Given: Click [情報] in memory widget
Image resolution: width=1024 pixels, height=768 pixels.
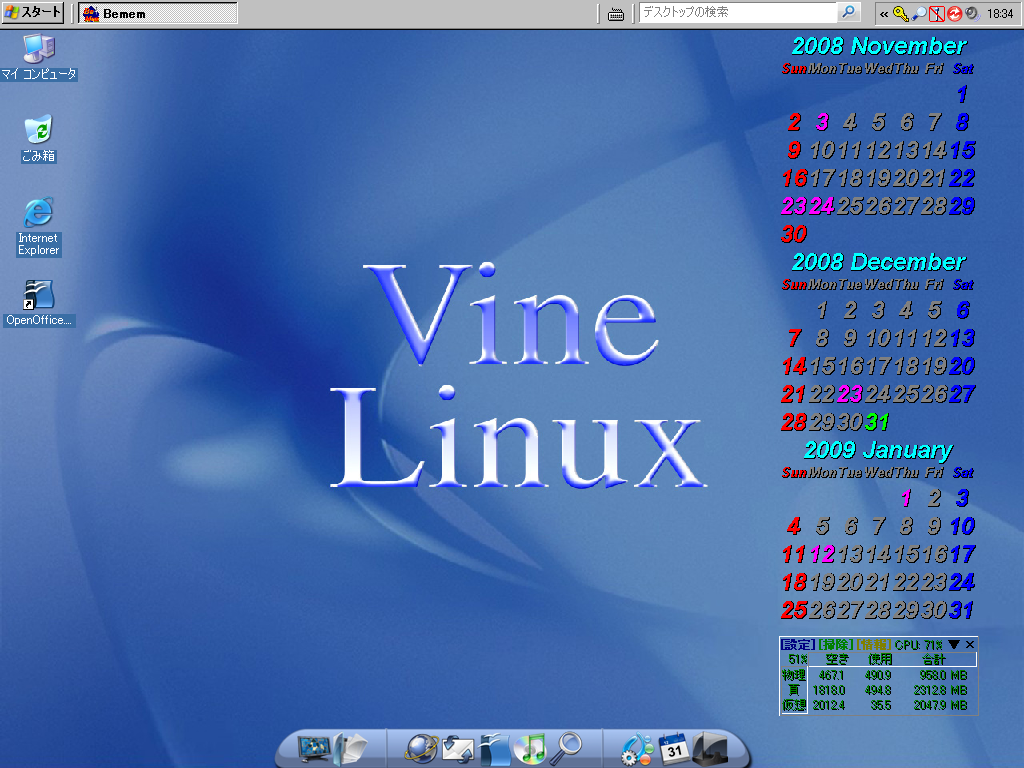Looking at the screenshot, I should pyautogui.click(x=874, y=645).
